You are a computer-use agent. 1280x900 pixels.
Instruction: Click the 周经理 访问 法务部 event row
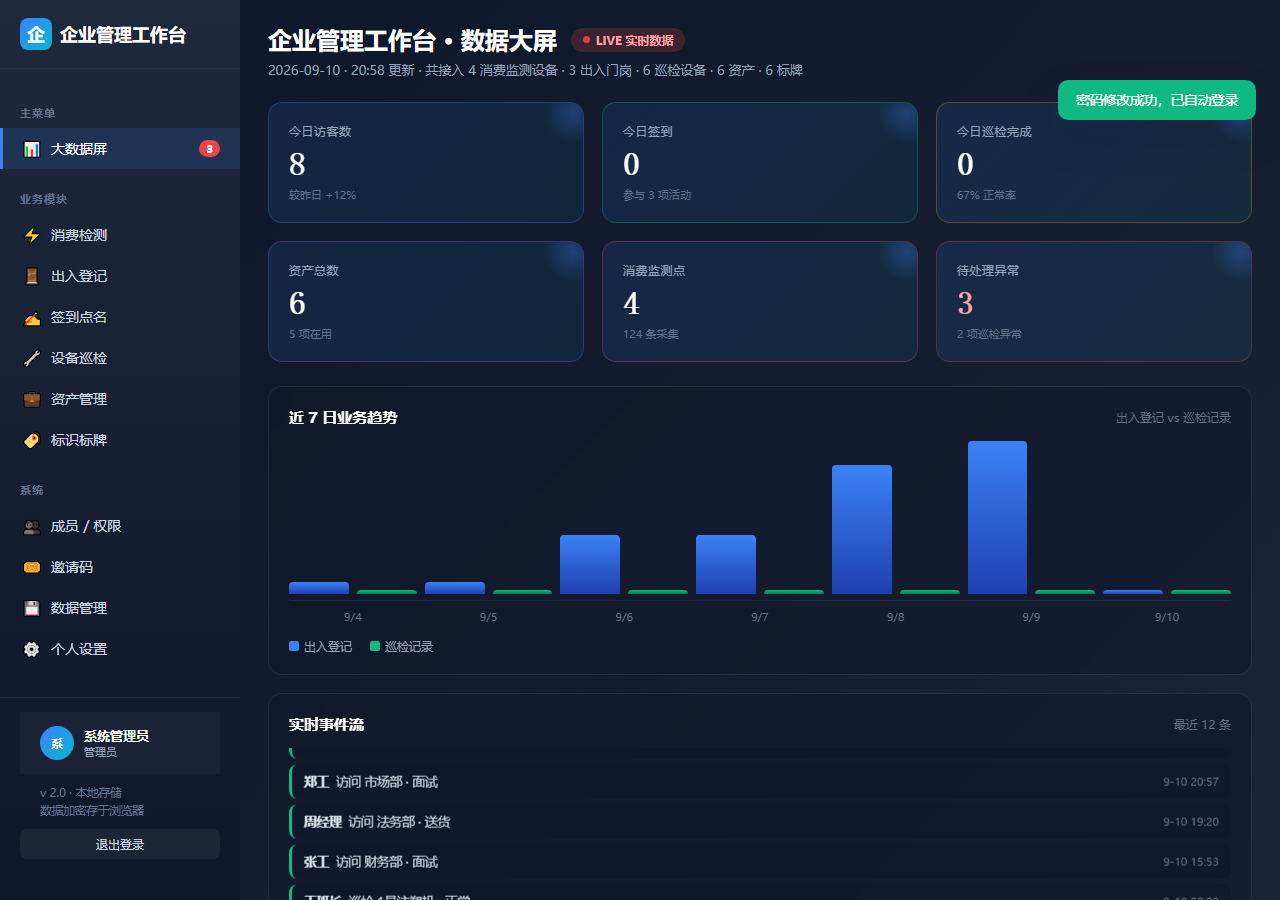(x=760, y=822)
